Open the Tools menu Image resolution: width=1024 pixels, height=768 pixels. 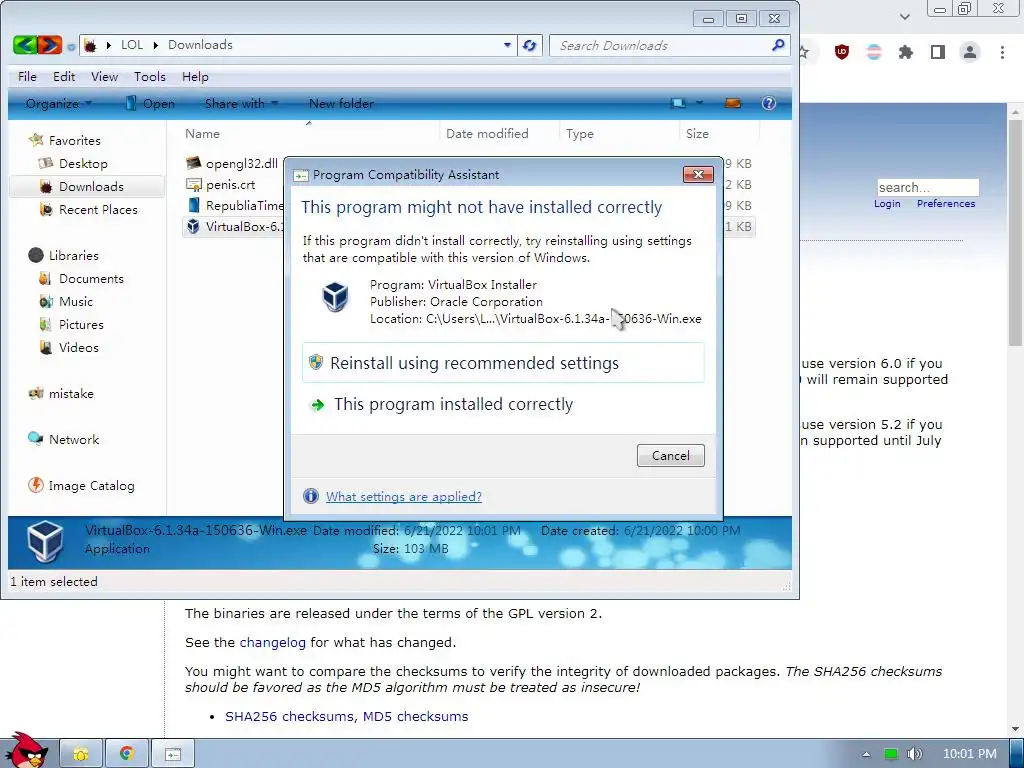point(150,77)
